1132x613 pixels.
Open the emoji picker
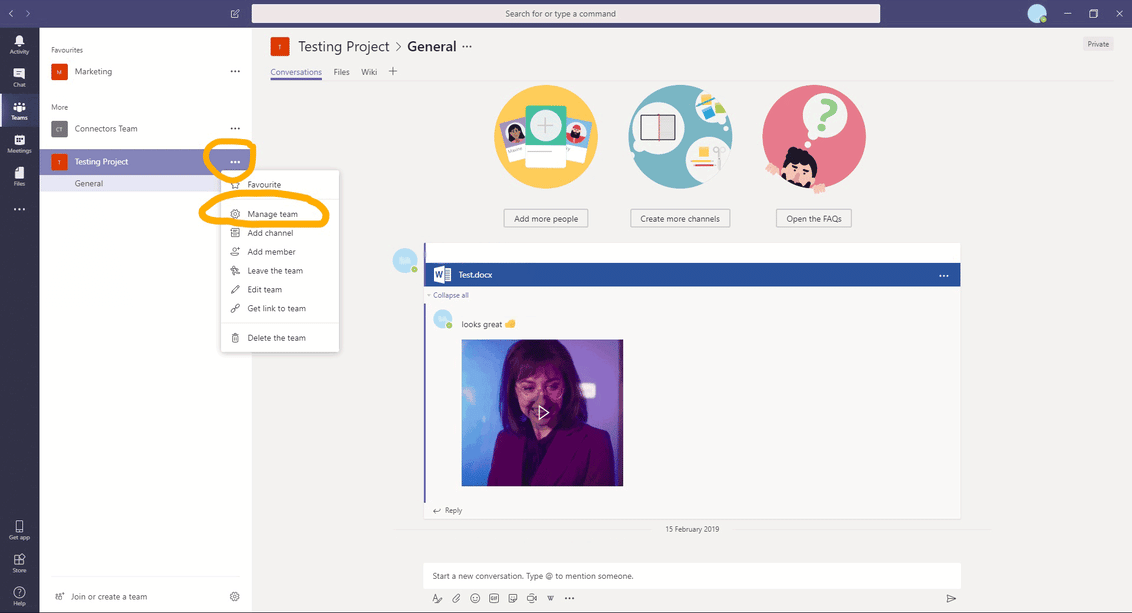point(474,598)
